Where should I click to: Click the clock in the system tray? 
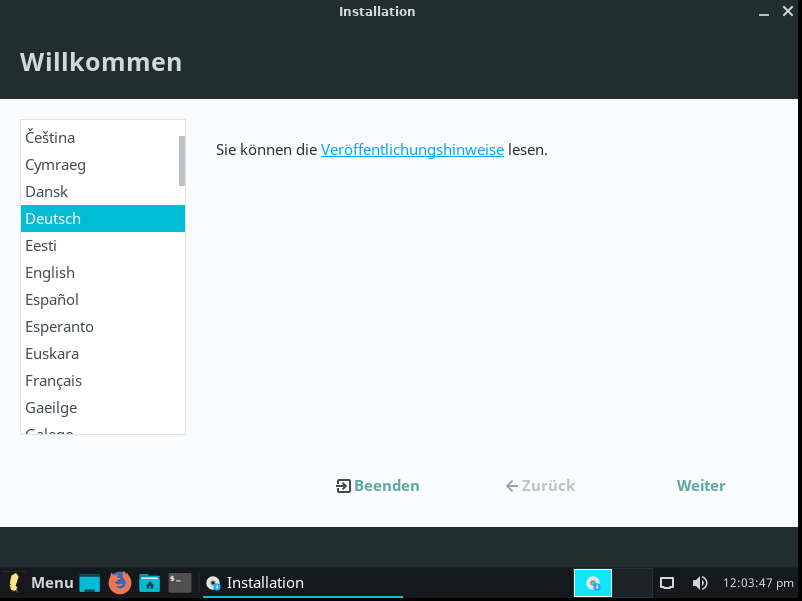click(758, 583)
